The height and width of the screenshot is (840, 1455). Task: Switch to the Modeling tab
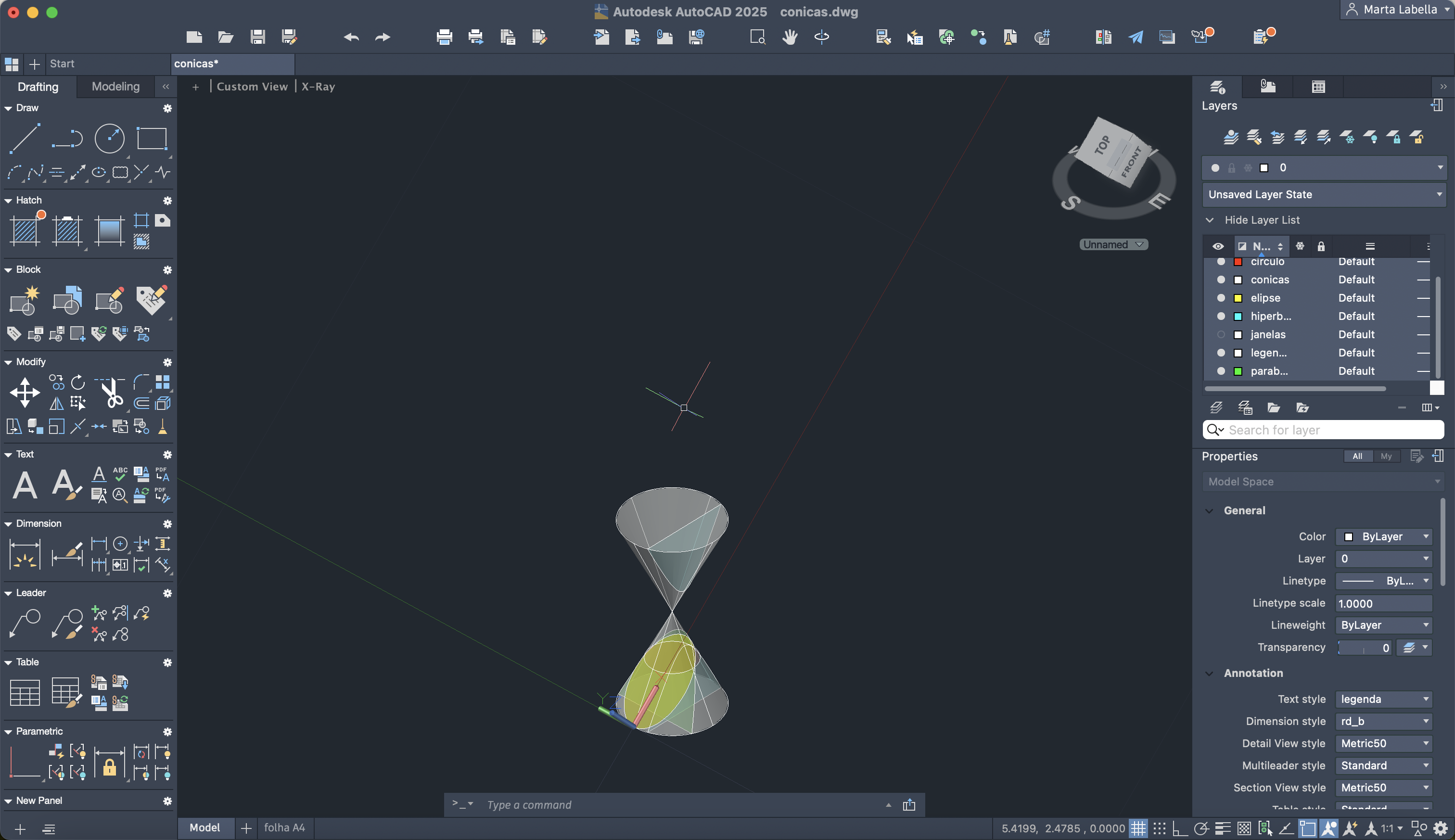pos(115,87)
